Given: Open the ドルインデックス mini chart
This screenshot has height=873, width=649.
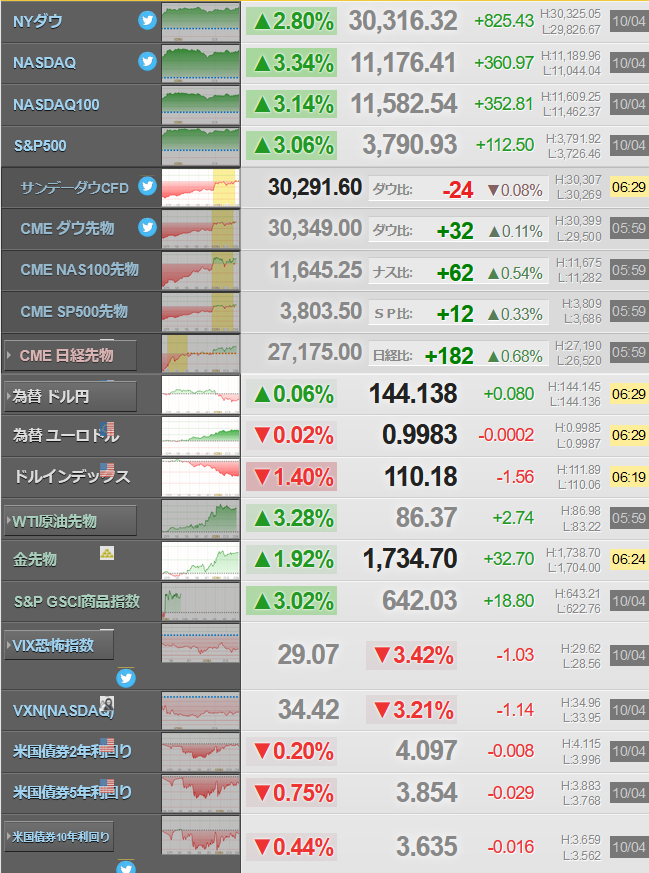Looking at the screenshot, I should (201, 477).
